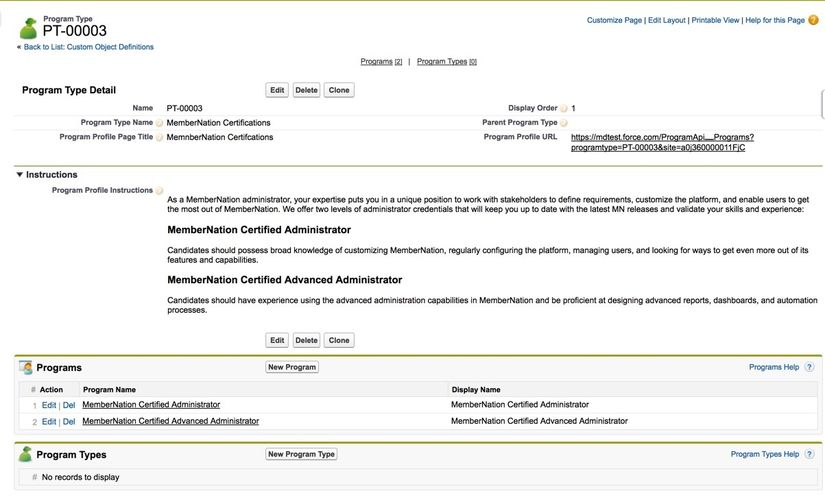Click the 'MemberNation Certified Advanced Administrator' display name cell
The width and height of the screenshot is (825, 498).
coord(539,421)
